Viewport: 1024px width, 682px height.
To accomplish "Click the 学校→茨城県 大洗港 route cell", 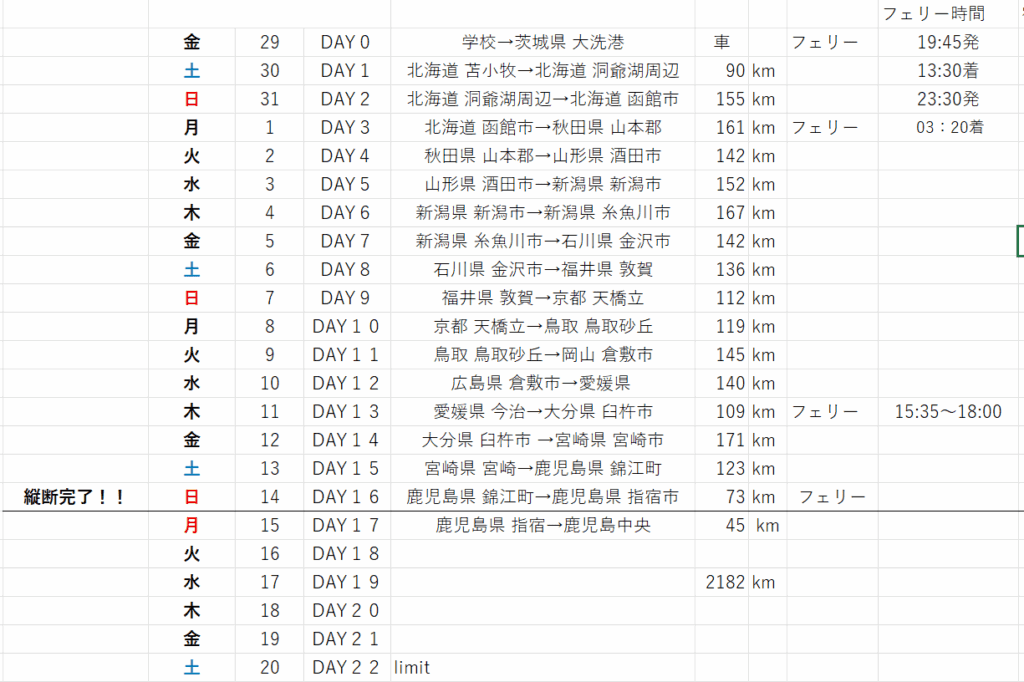I will pyautogui.click(x=543, y=42).
